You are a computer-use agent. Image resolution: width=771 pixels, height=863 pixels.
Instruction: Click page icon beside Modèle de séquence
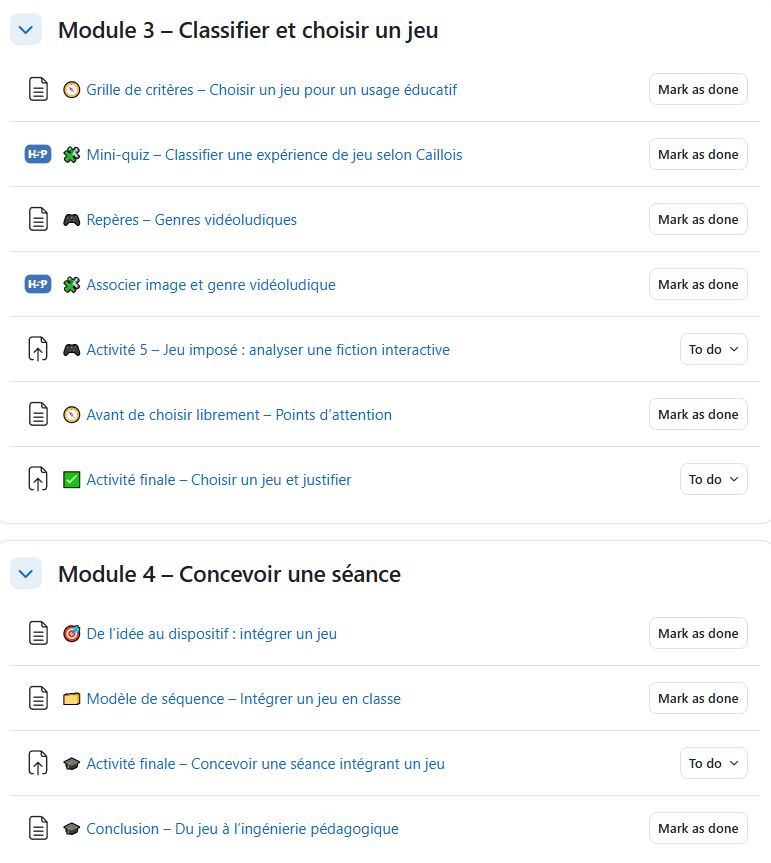pyautogui.click(x=37, y=698)
